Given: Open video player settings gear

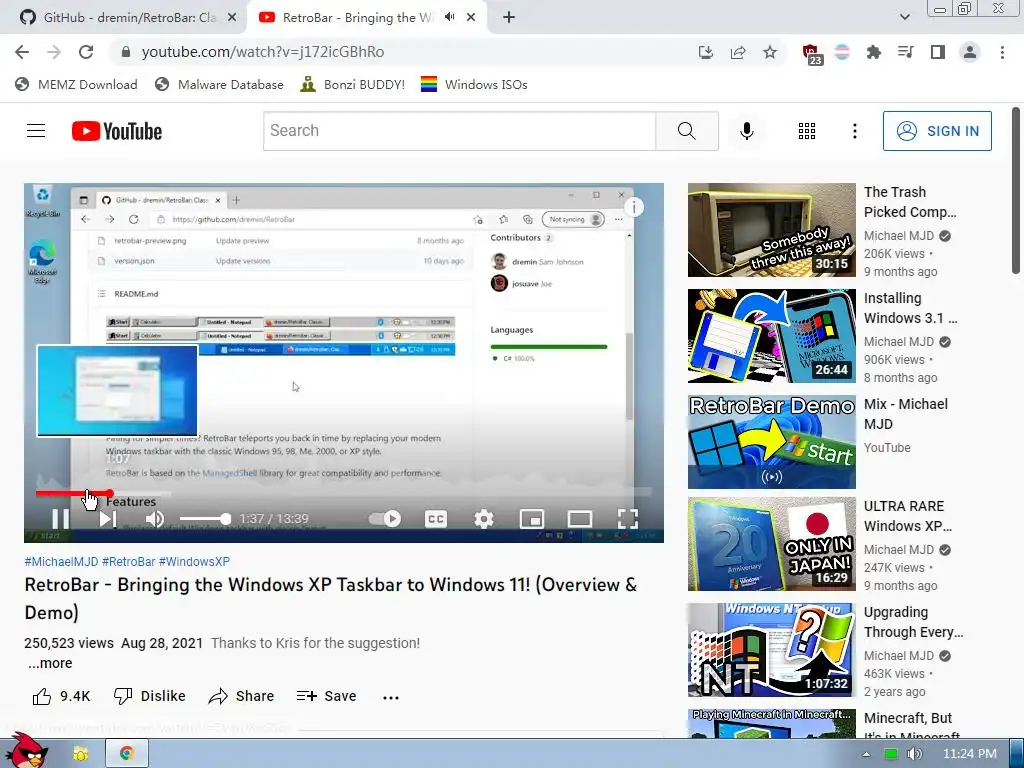Looking at the screenshot, I should [x=484, y=519].
